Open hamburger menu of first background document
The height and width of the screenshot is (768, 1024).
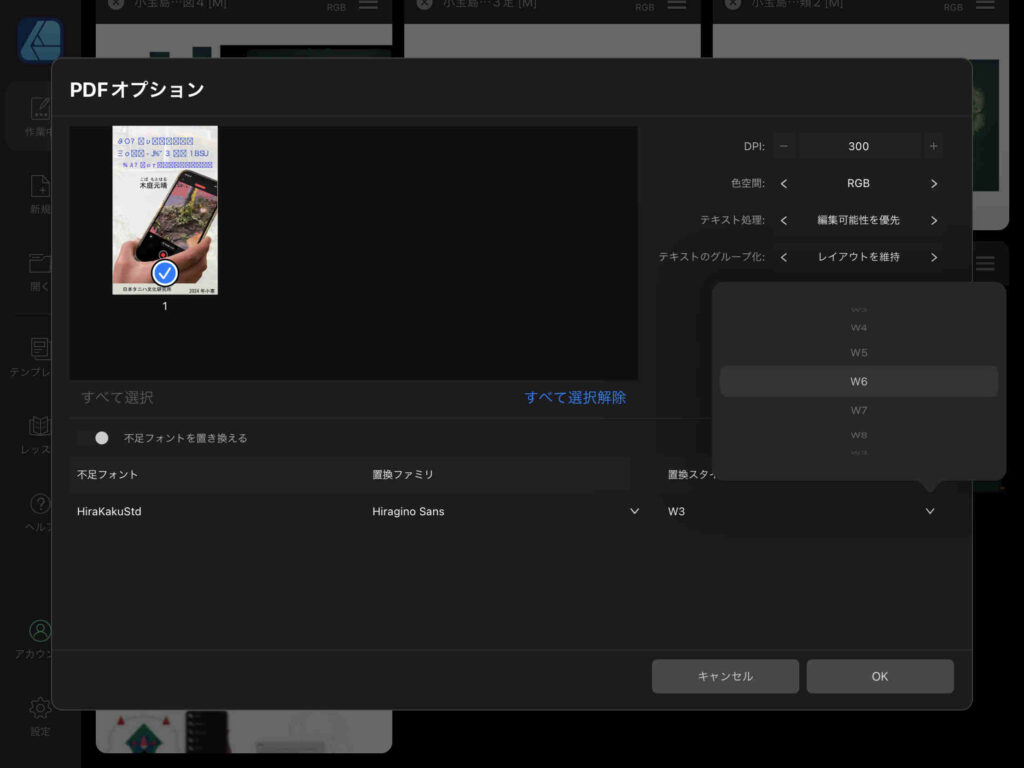[x=368, y=5]
